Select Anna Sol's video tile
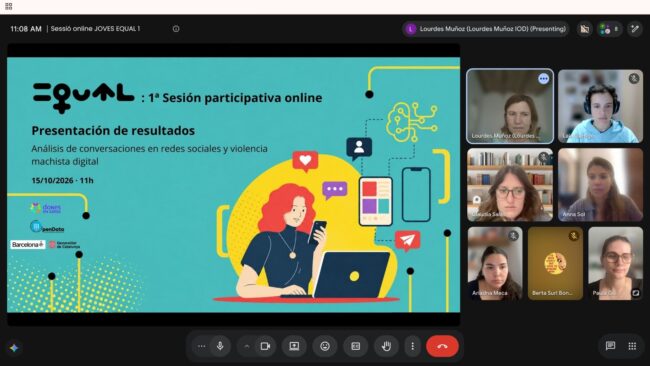The width and height of the screenshot is (650, 366). point(600,185)
